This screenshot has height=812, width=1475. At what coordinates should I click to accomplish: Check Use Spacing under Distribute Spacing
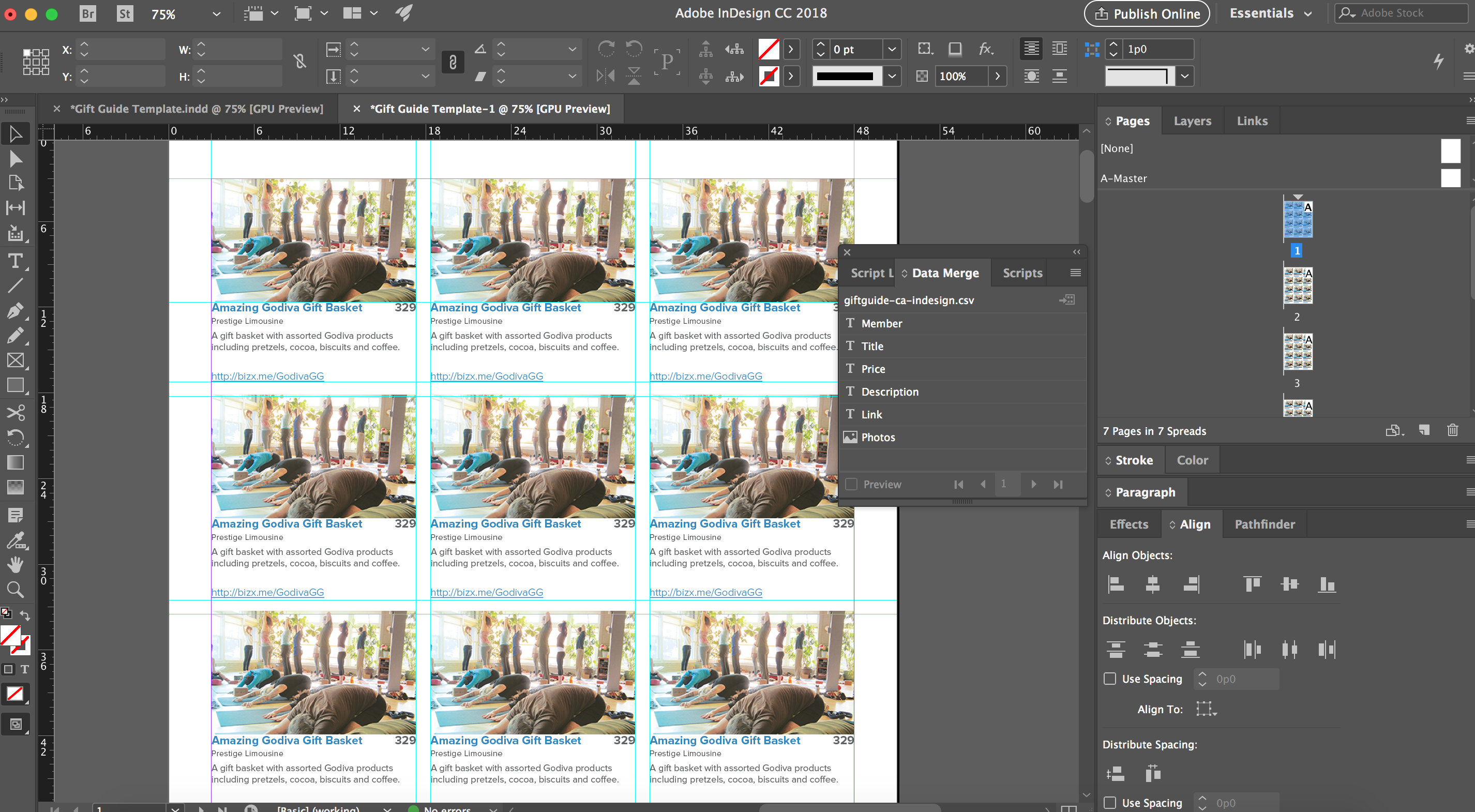[1110, 802]
